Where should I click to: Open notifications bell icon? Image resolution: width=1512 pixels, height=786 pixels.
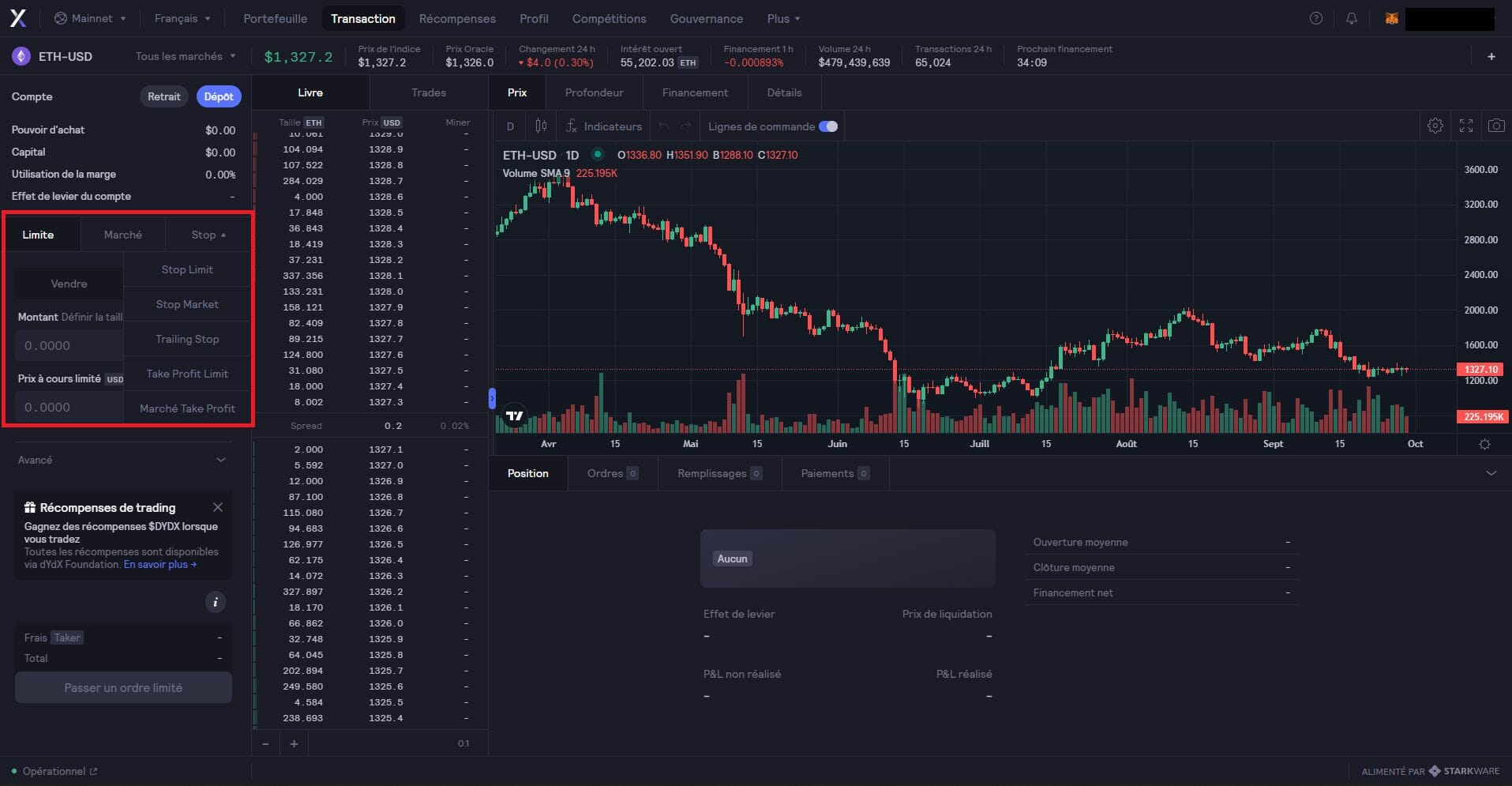point(1352,18)
